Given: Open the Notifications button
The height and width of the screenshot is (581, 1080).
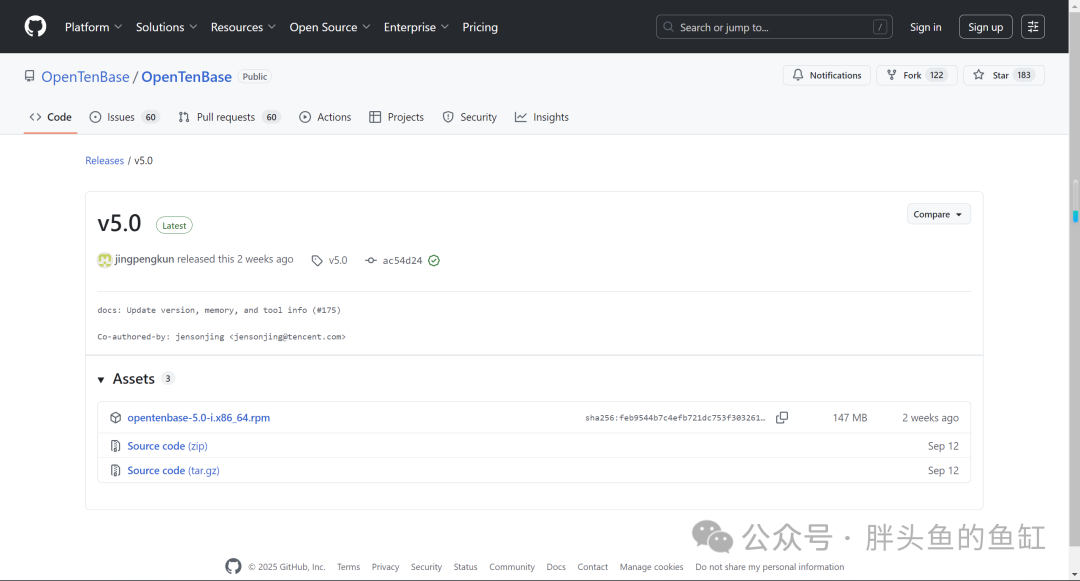Looking at the screenshot, I should pyautogui.click(x=827, y=75).
